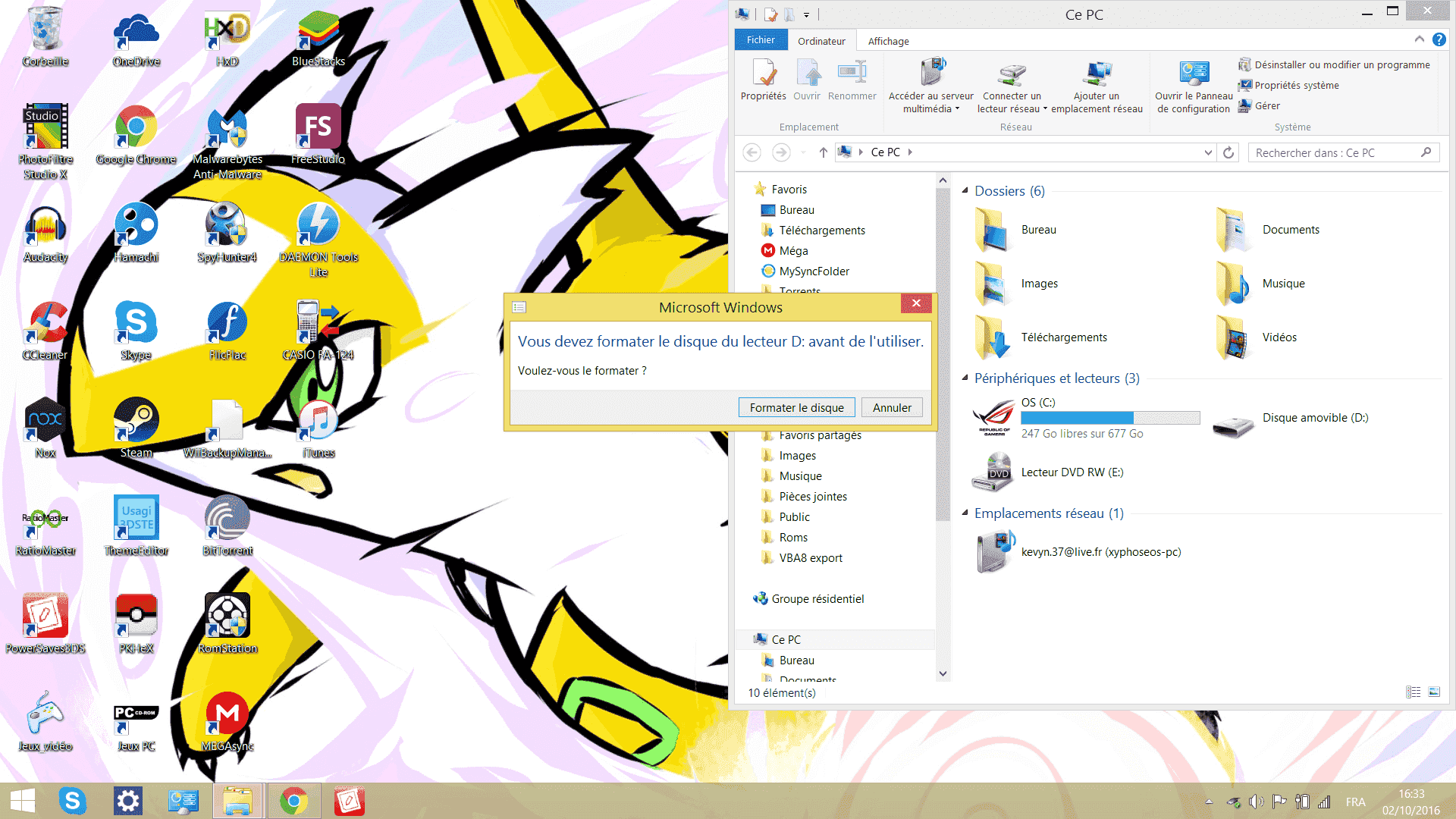
Task: Select the Audacity desktop icon
Action: coord(45,234)
